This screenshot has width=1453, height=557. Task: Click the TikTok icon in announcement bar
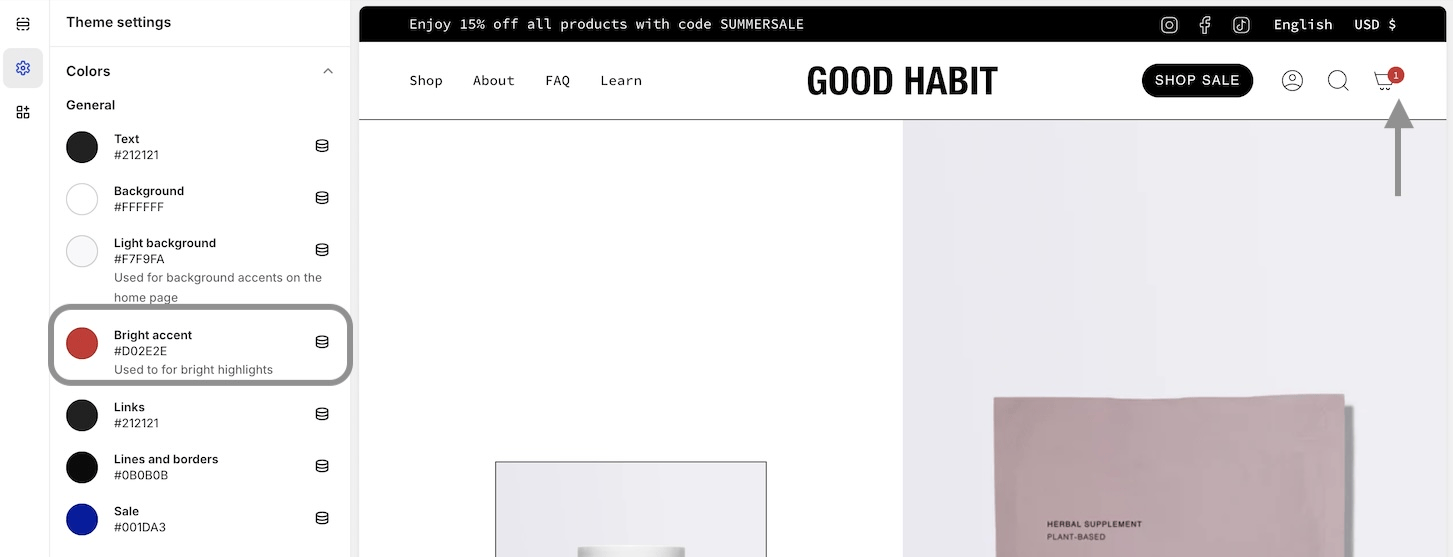pyautogui.click(x=1241, y=25)
